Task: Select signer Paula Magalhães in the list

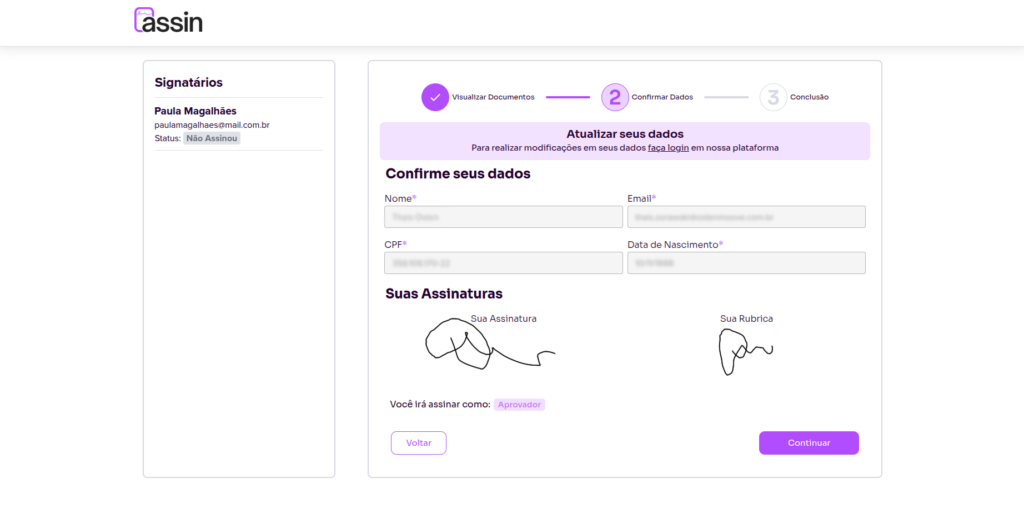Action: (x=195, y=111)
